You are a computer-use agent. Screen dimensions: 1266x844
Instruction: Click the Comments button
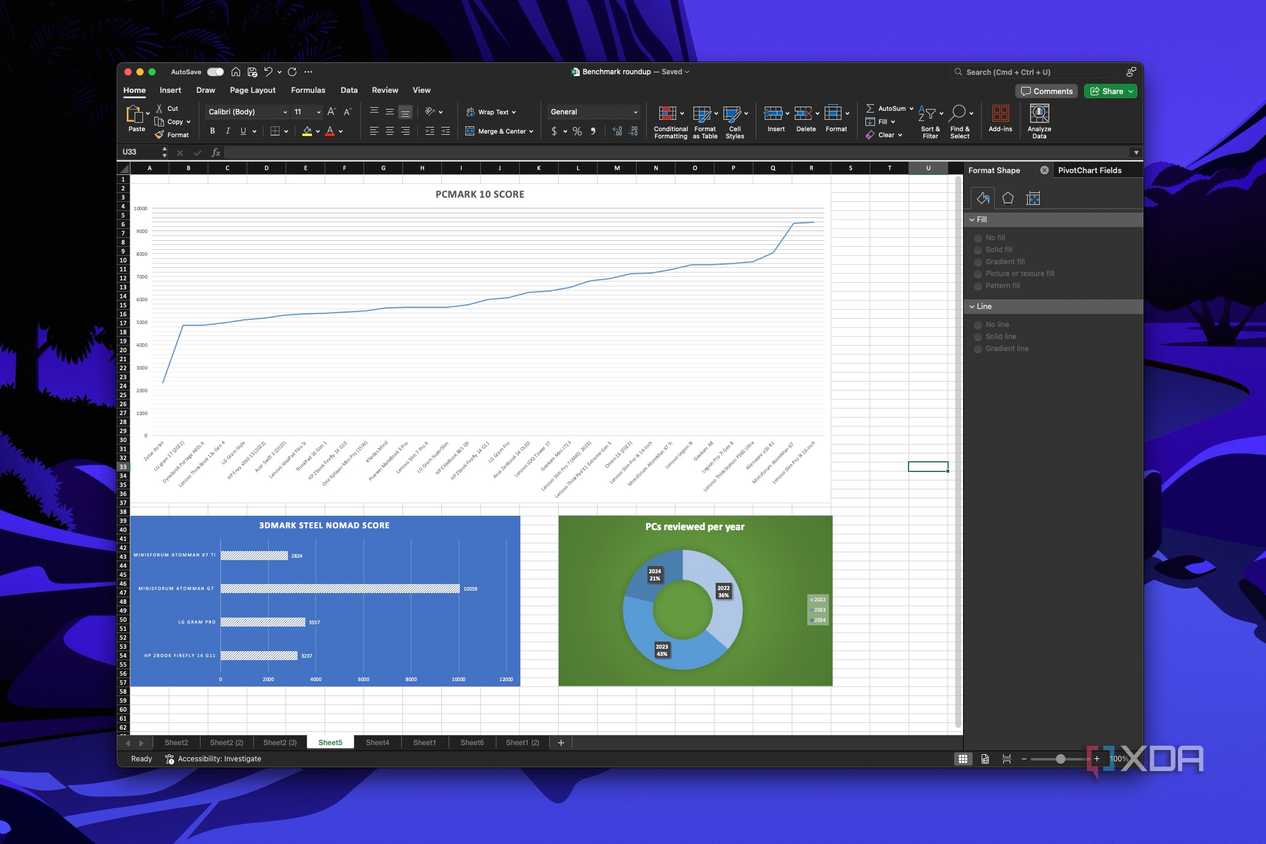(x=1046, y=91)
